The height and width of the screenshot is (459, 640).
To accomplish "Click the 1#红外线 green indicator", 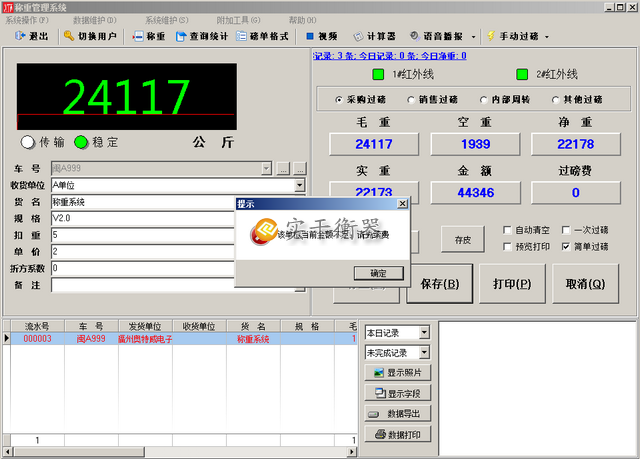I will click(378, 75).
